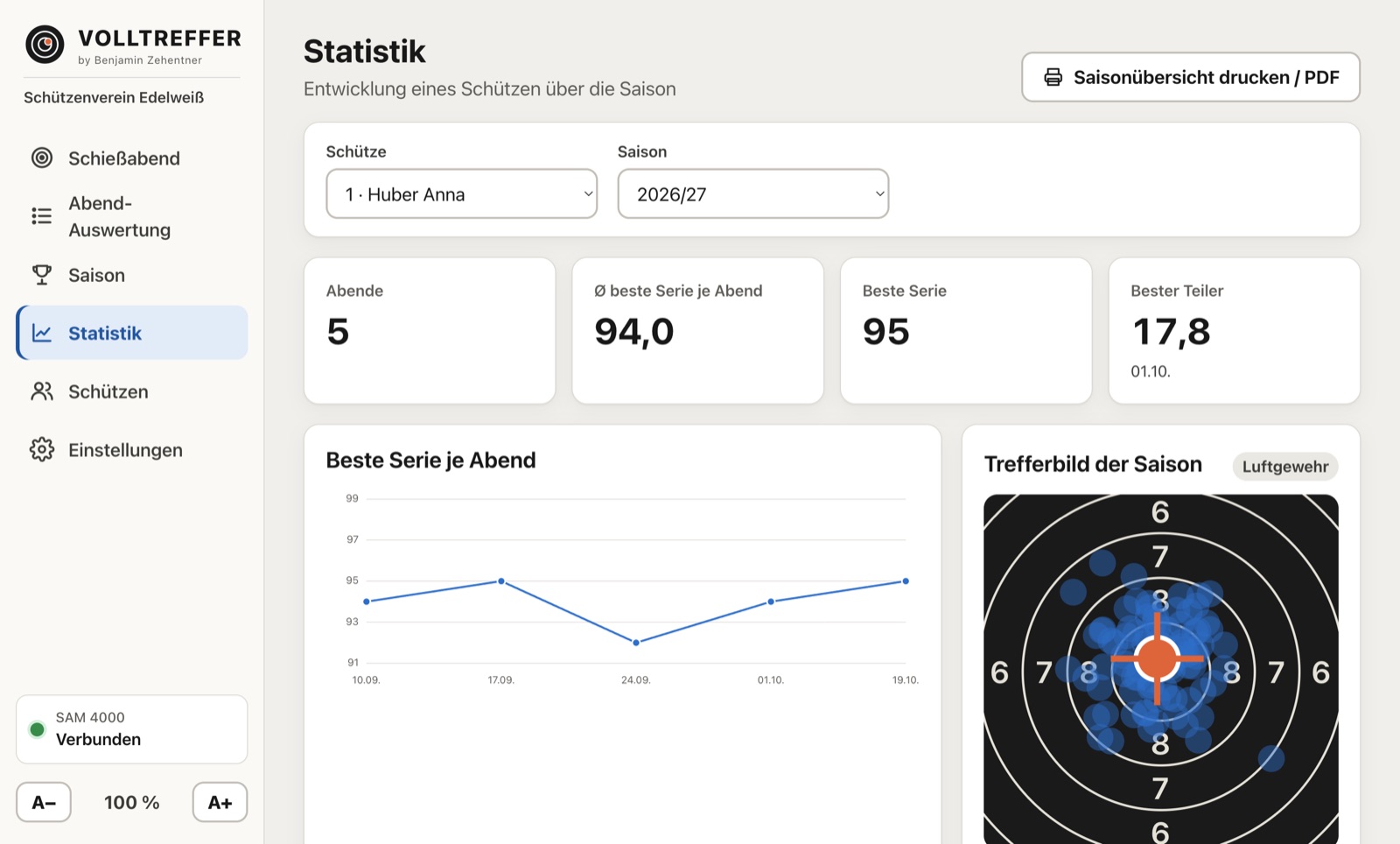The height and width of the screenshot is (844, 1400).
Task: Click the green SAM 4000 connection status dot
Action: pos(37,729)
